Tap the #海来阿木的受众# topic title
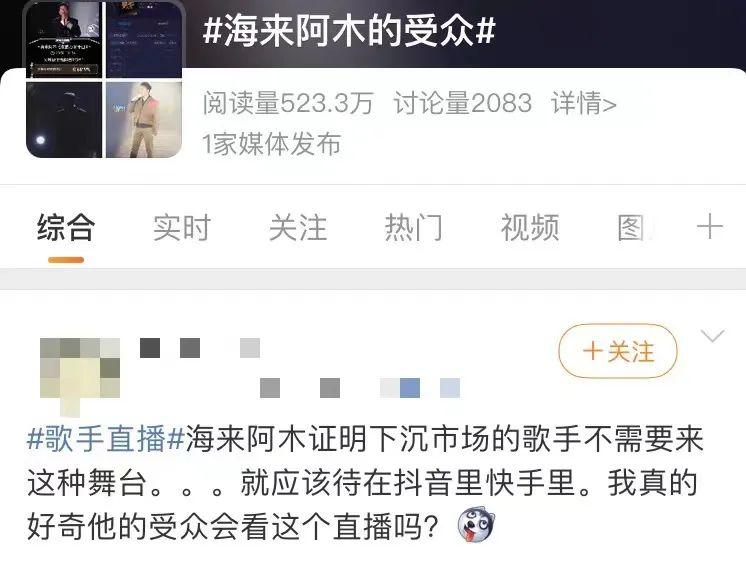The height and width of the screenshot is (566, 746). [x=349, y=31]
